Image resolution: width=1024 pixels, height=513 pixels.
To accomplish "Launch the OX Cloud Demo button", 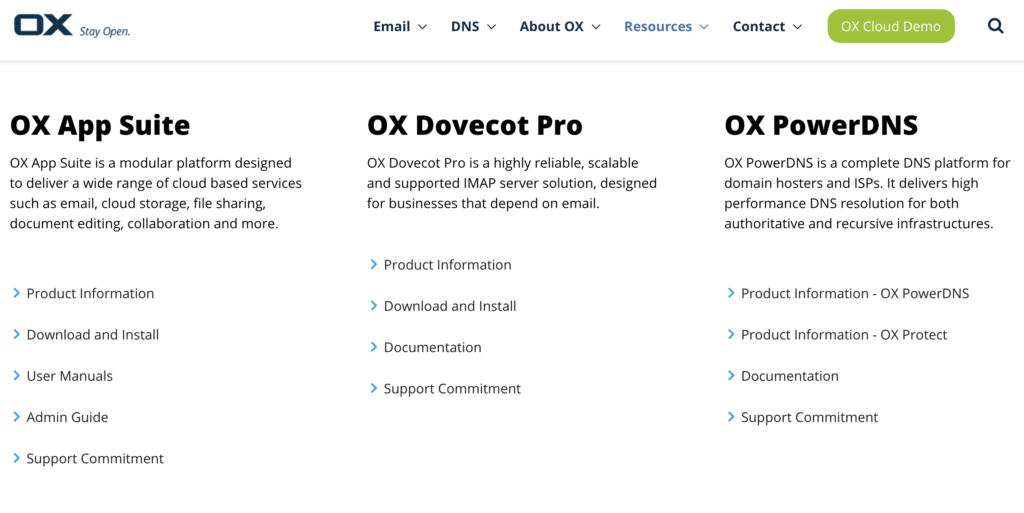I will [x=890, y=27].
